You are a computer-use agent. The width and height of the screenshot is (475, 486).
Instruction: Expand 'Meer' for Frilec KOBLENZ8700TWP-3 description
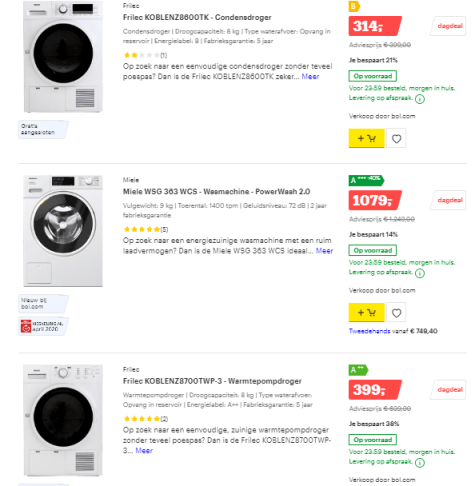pyautogui.click(x=144, y=451)
